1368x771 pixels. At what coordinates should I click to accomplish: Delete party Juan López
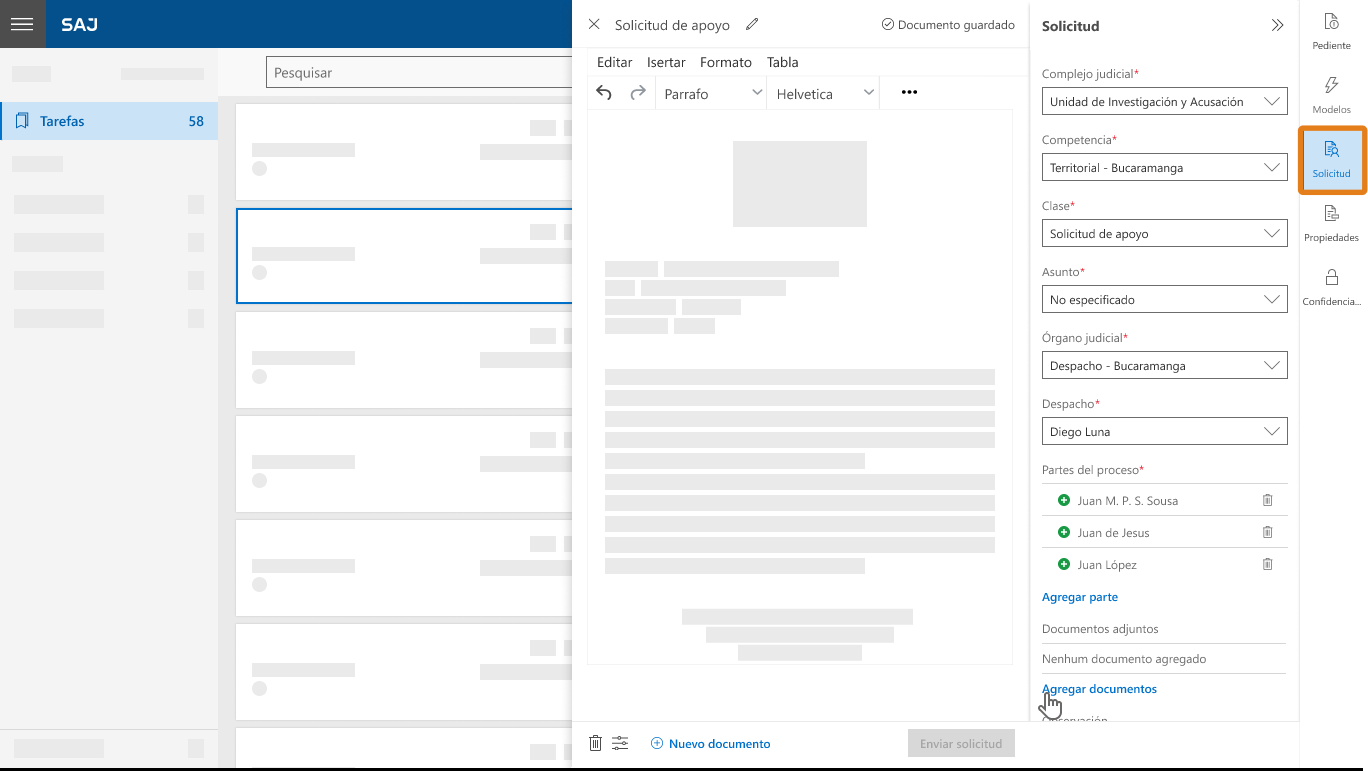[1267, 564]
